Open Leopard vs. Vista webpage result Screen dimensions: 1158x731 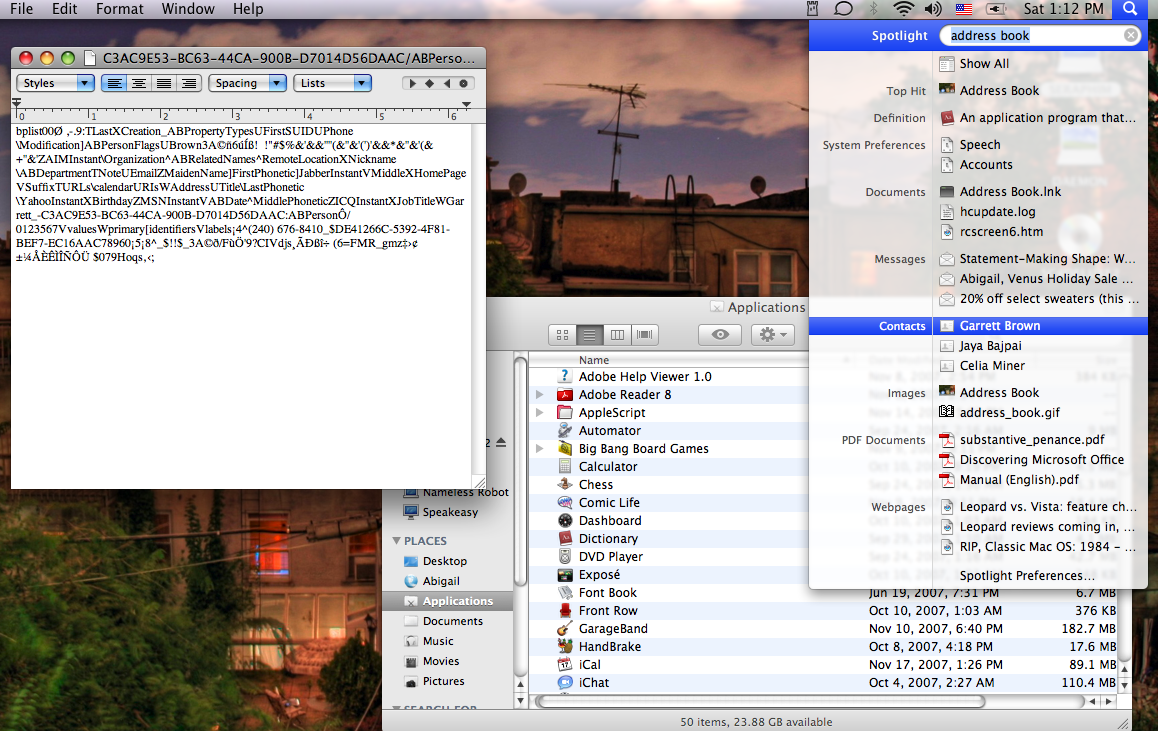[1038, 507]
